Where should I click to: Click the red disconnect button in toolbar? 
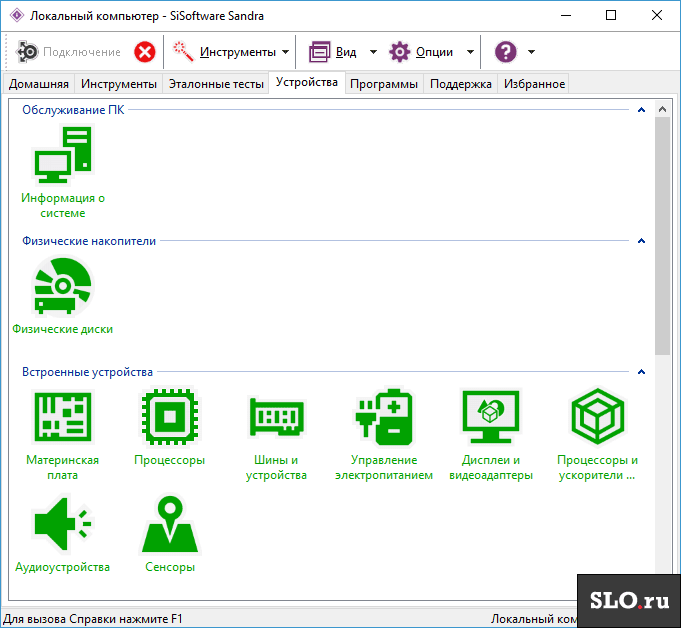[x=145, y=52]
